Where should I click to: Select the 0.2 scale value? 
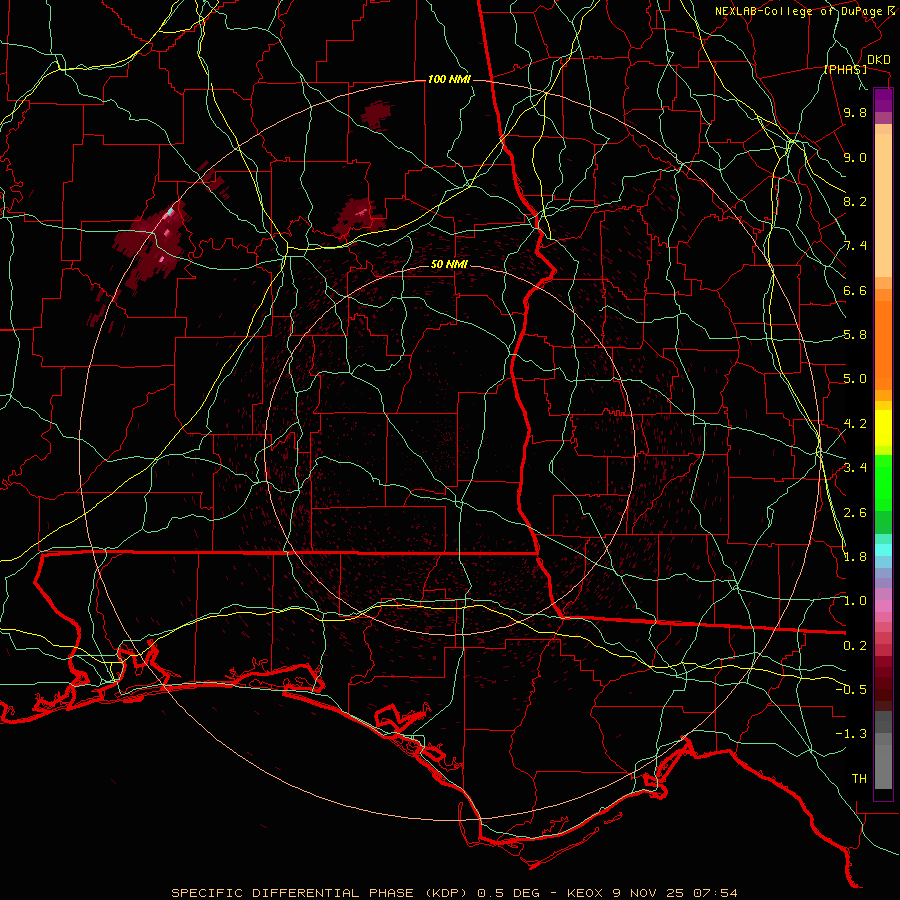[x=855, y=646]
